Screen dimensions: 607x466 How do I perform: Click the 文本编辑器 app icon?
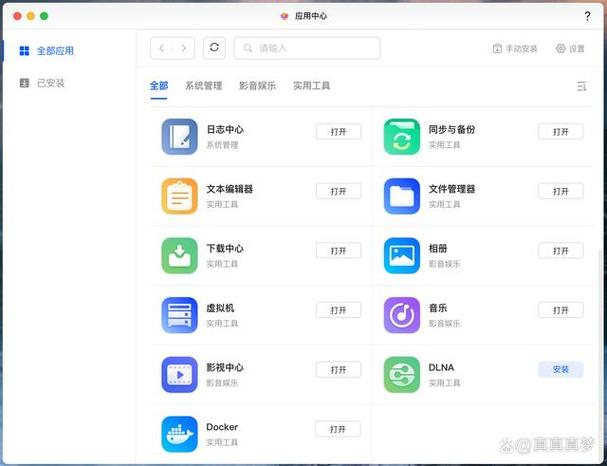click(179, 196)
